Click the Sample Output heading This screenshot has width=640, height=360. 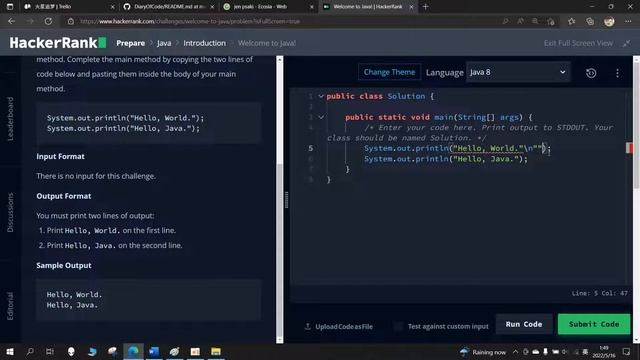click(x=64, y=265)
